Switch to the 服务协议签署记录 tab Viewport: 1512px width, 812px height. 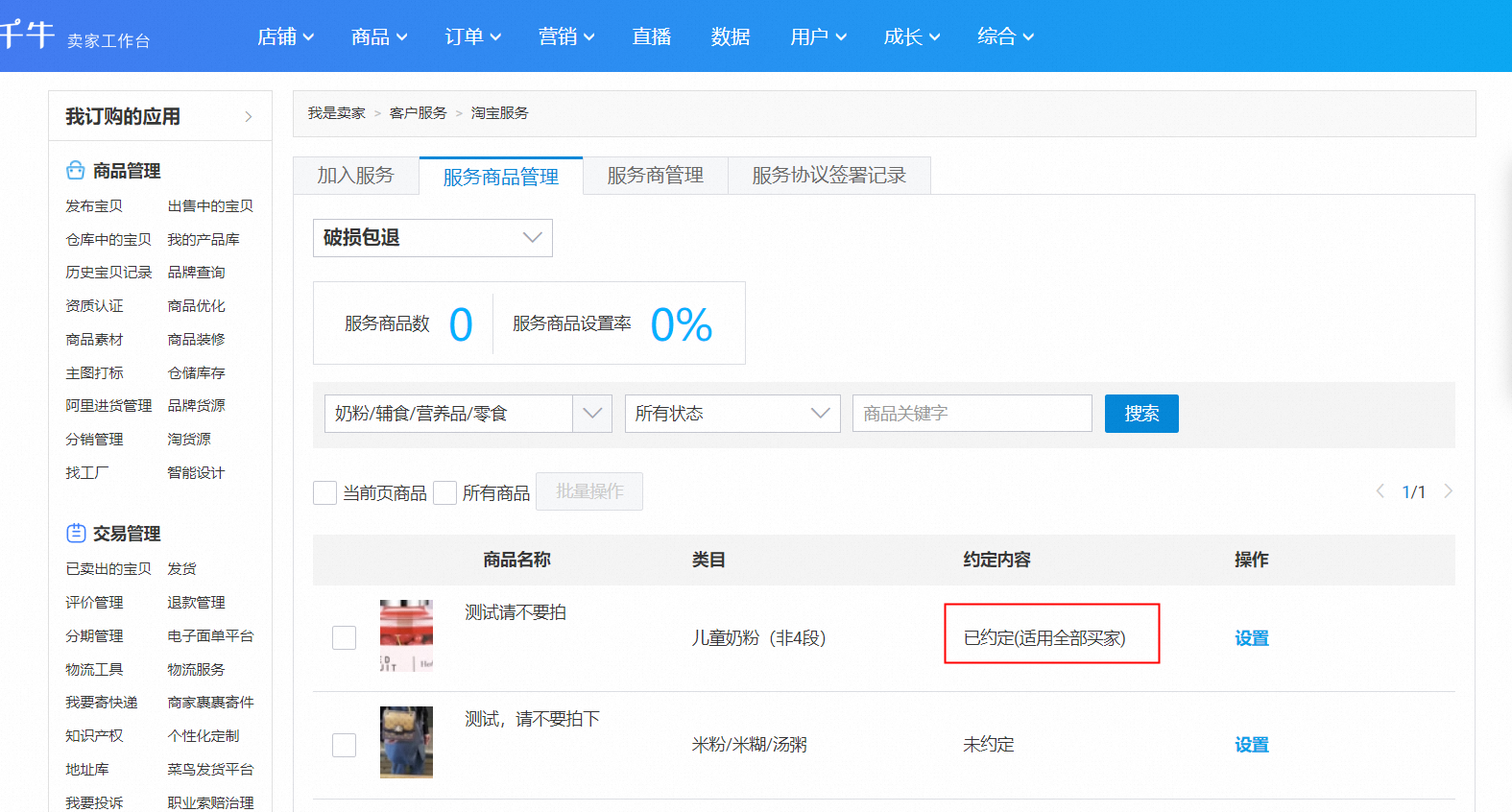829,176
